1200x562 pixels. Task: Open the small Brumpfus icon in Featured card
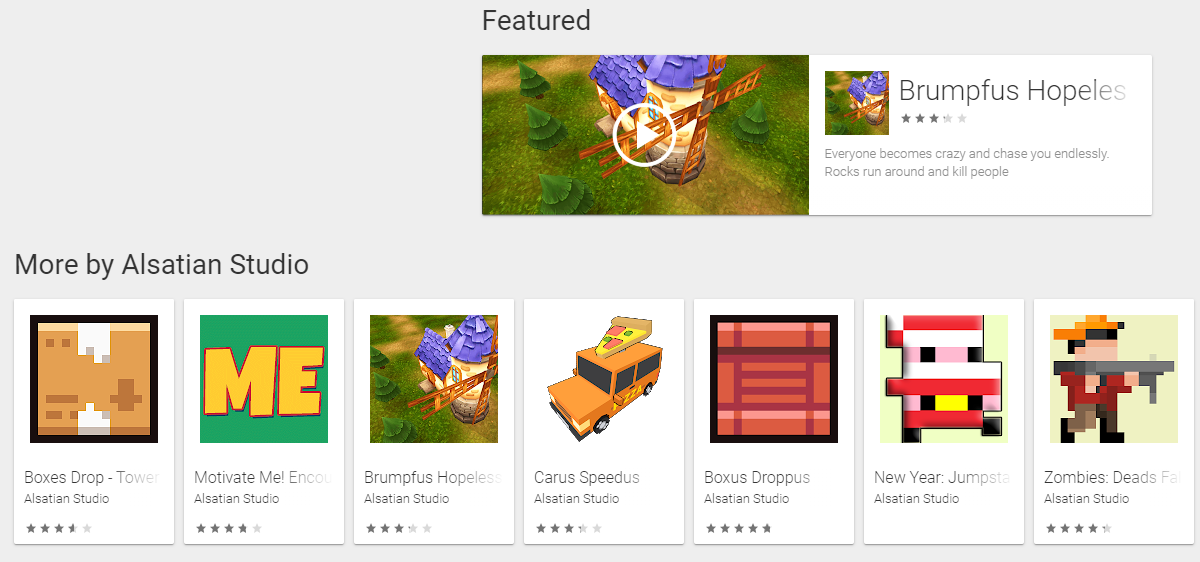[857, 103]
